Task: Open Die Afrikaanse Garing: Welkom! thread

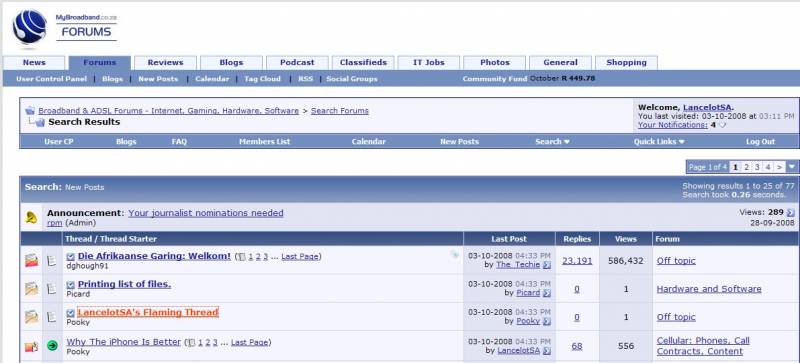Action: [154, 256]
